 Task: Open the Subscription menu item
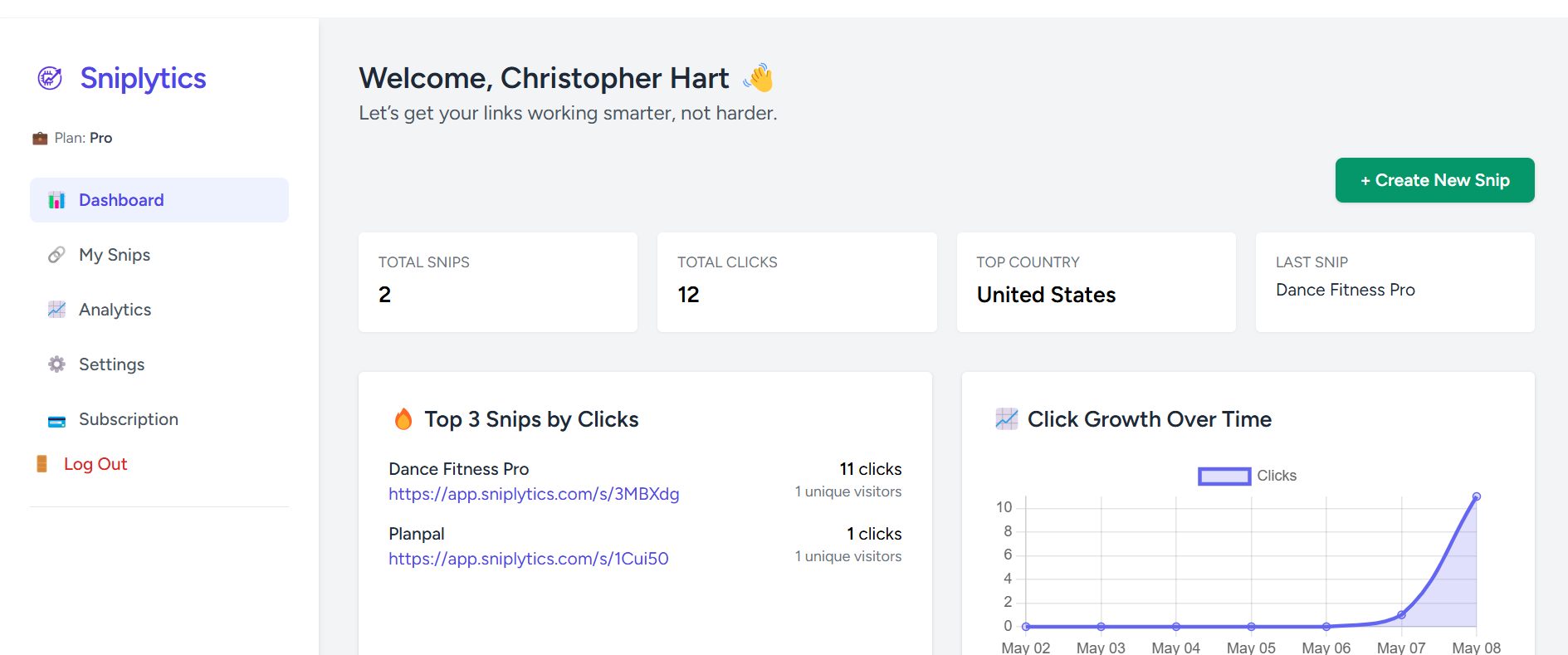(x=128, y=419)
